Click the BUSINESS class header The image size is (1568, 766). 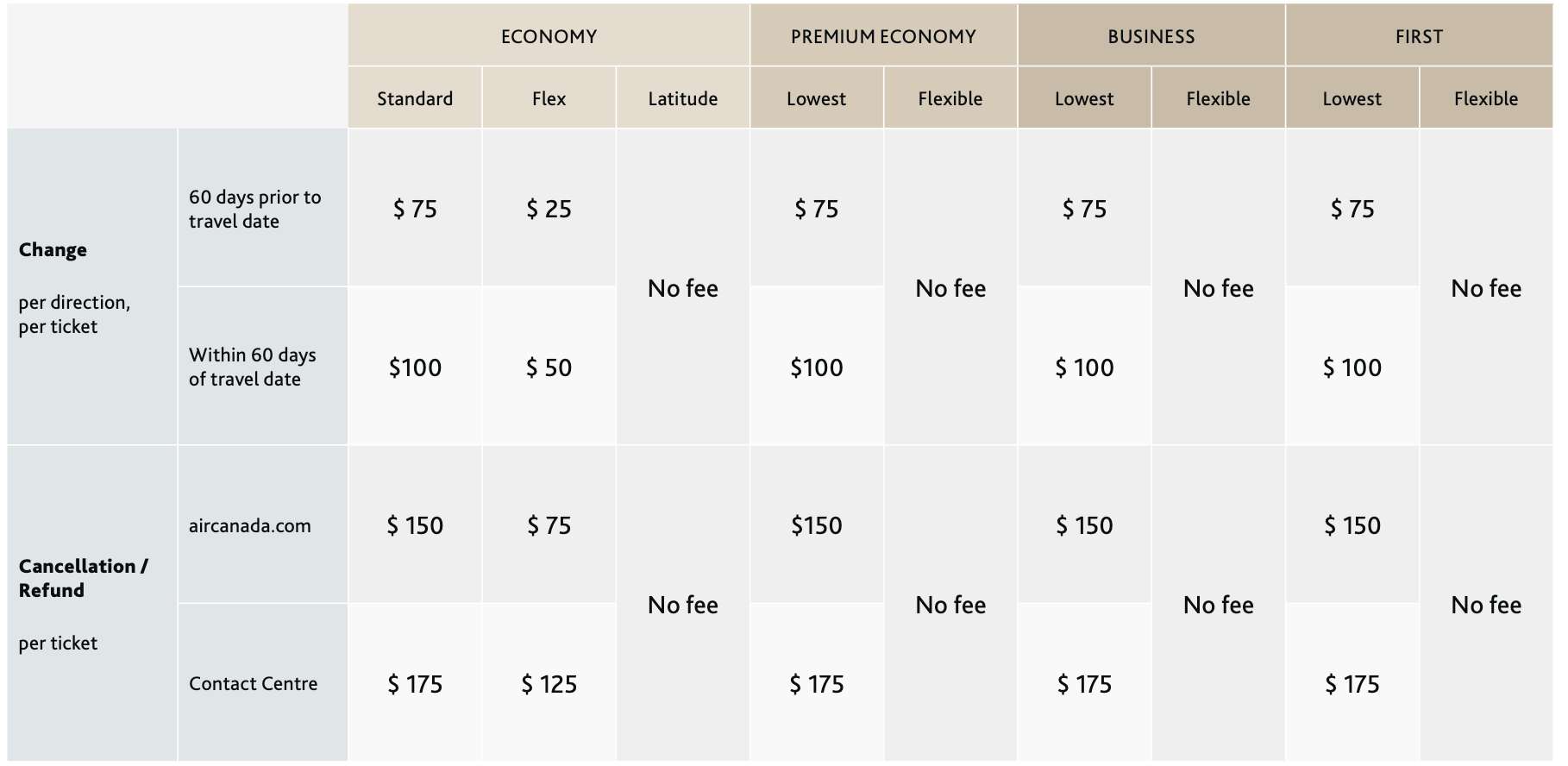(1151, 36)
